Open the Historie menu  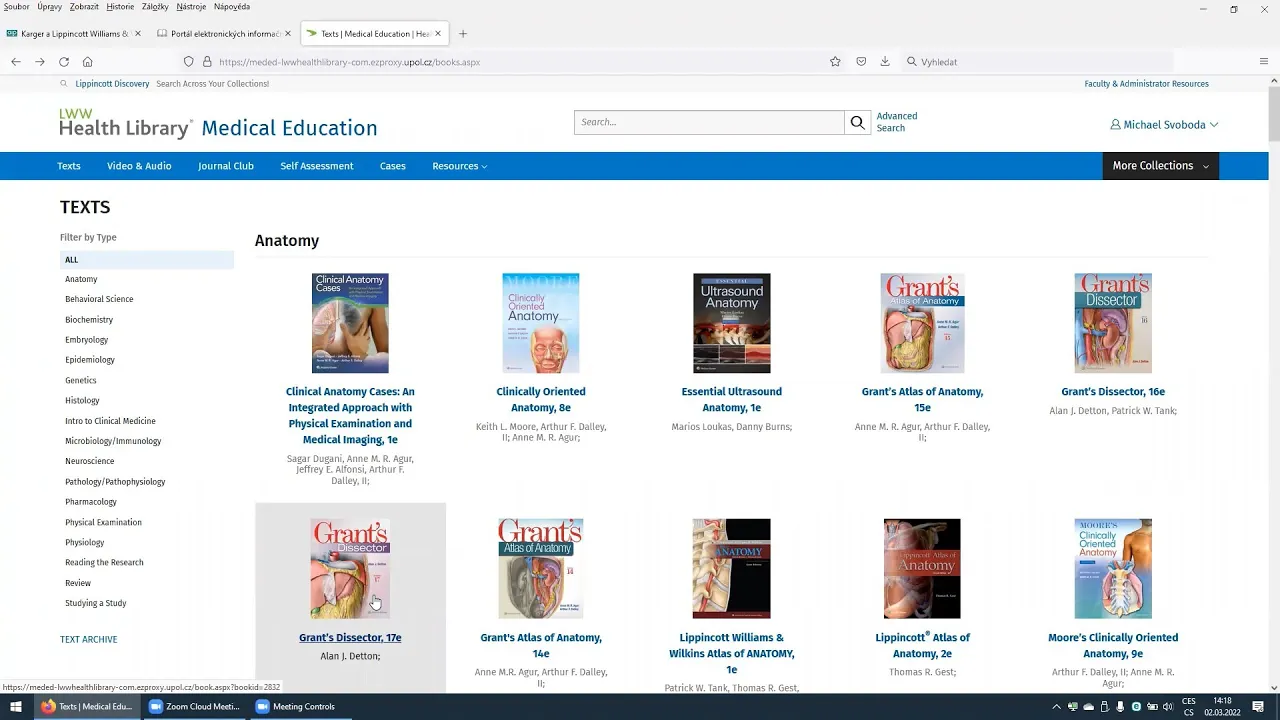120,7
